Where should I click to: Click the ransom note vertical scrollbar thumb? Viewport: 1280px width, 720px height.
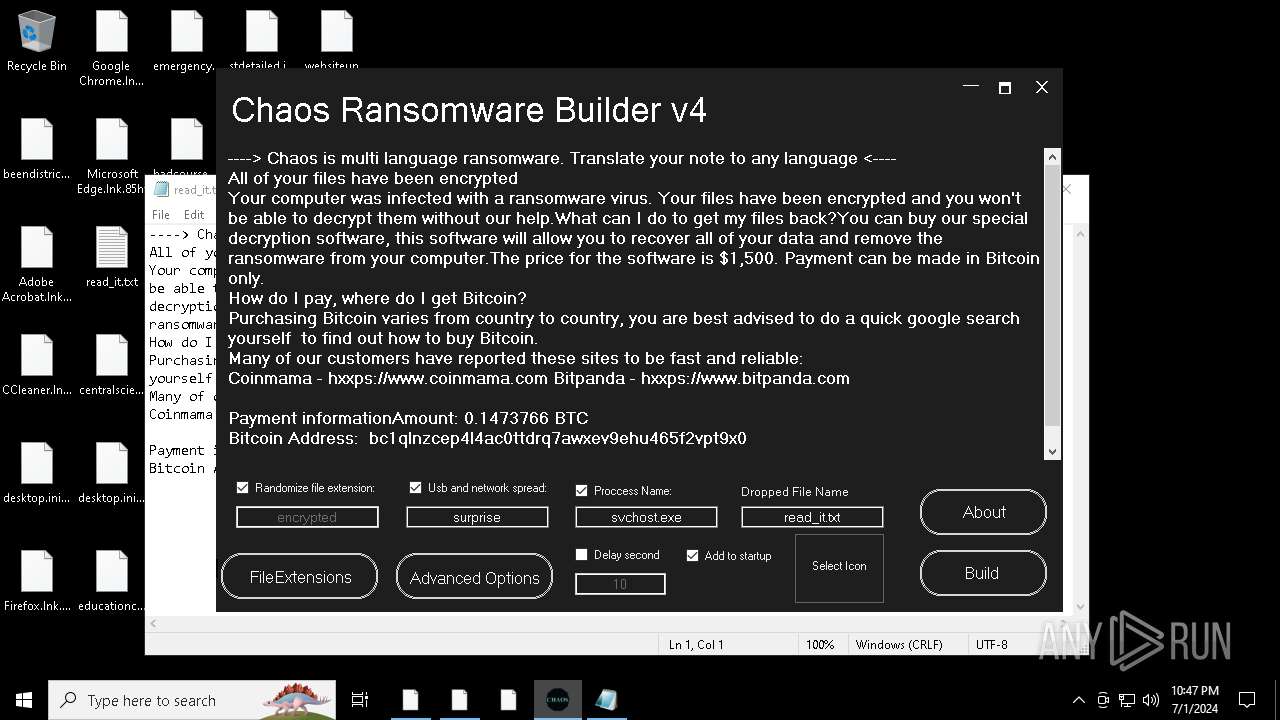tap(1052, 296)
